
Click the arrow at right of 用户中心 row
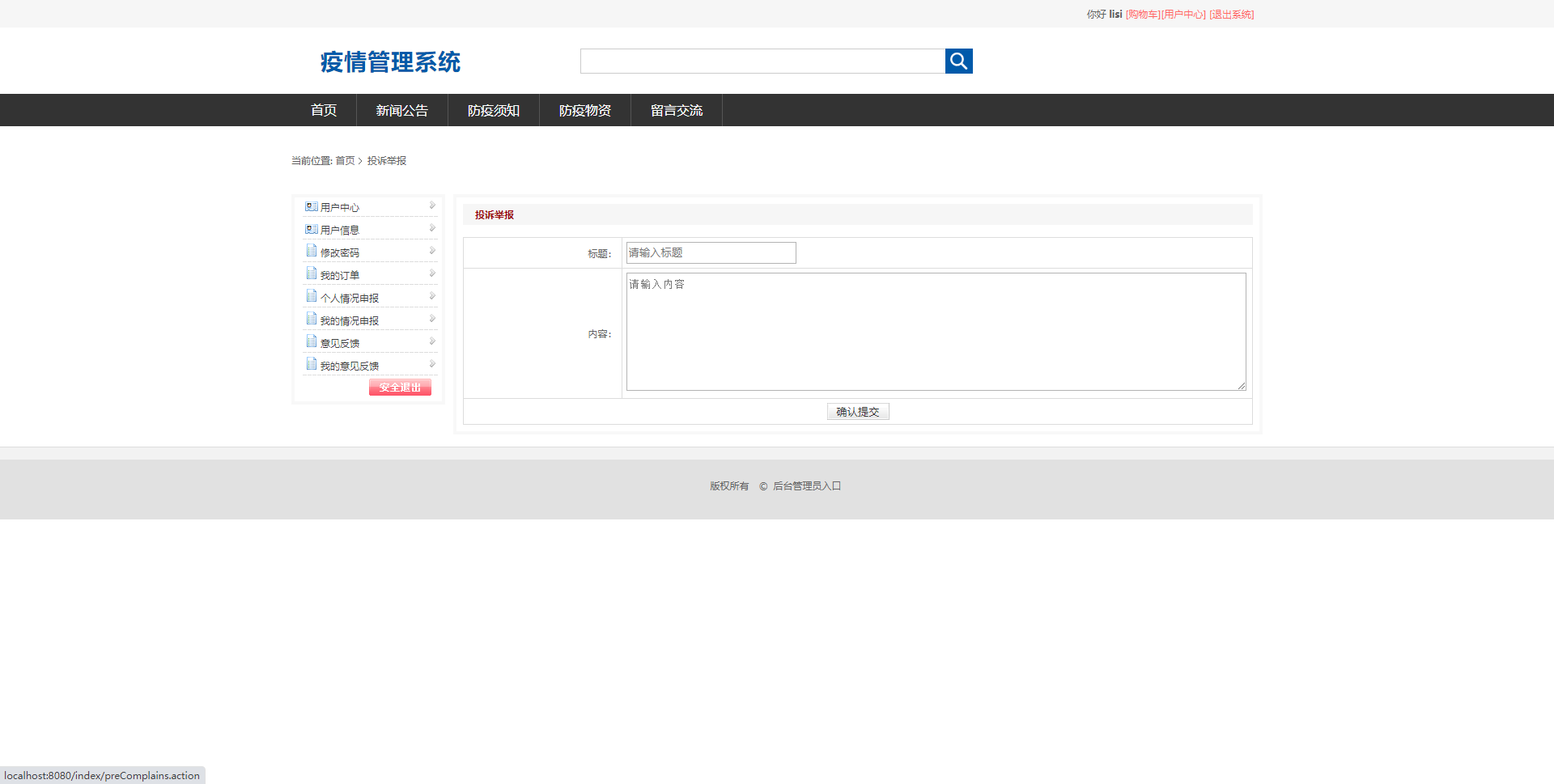(x=432, y=206)
